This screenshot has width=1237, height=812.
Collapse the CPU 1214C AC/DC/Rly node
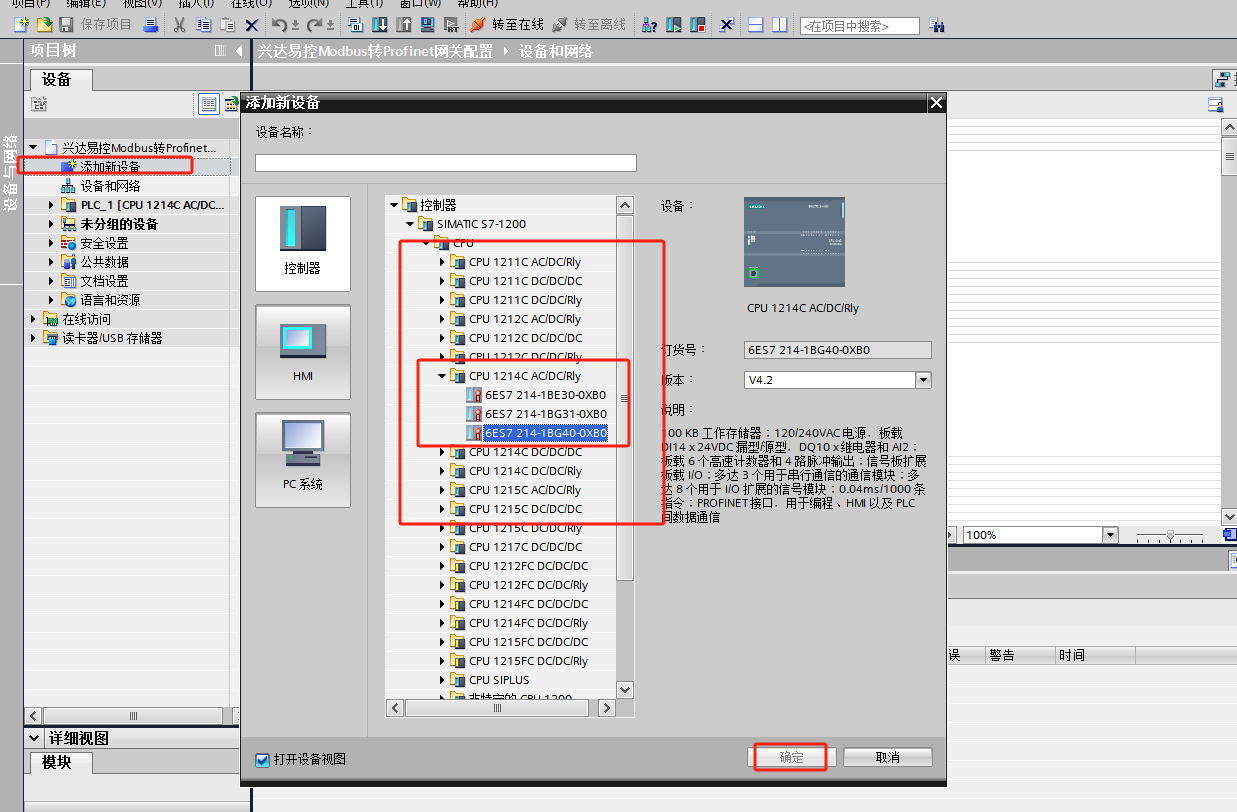pyautogui.click(x=442, y=376)
